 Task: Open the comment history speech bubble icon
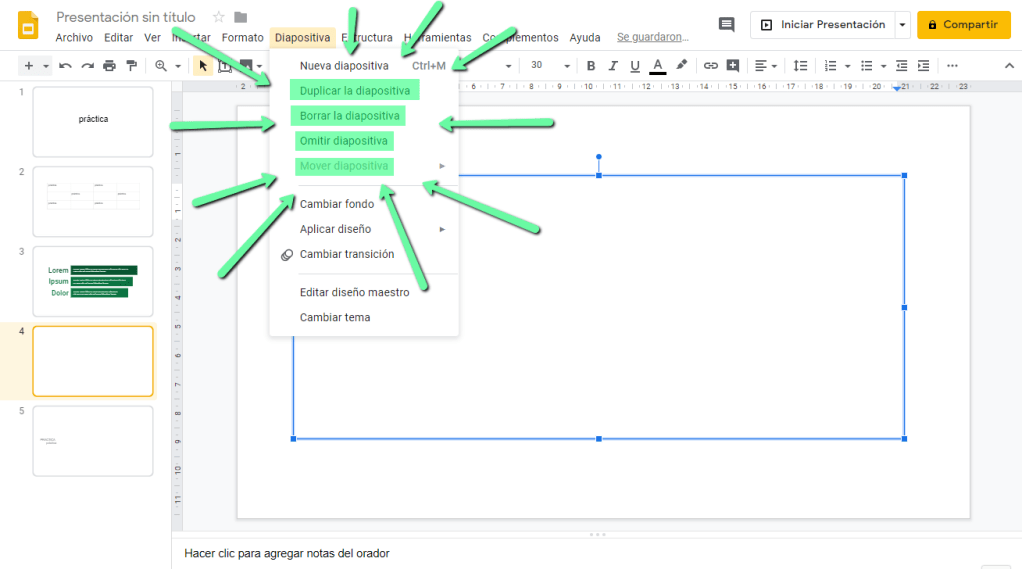(727, 25)
